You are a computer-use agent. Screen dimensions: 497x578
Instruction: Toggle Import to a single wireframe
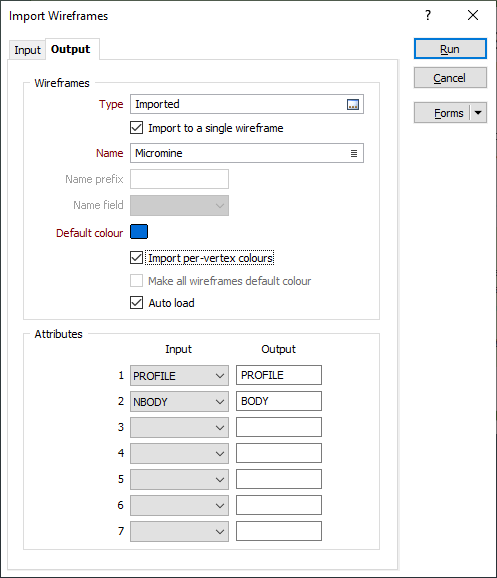tap(136, 128)
